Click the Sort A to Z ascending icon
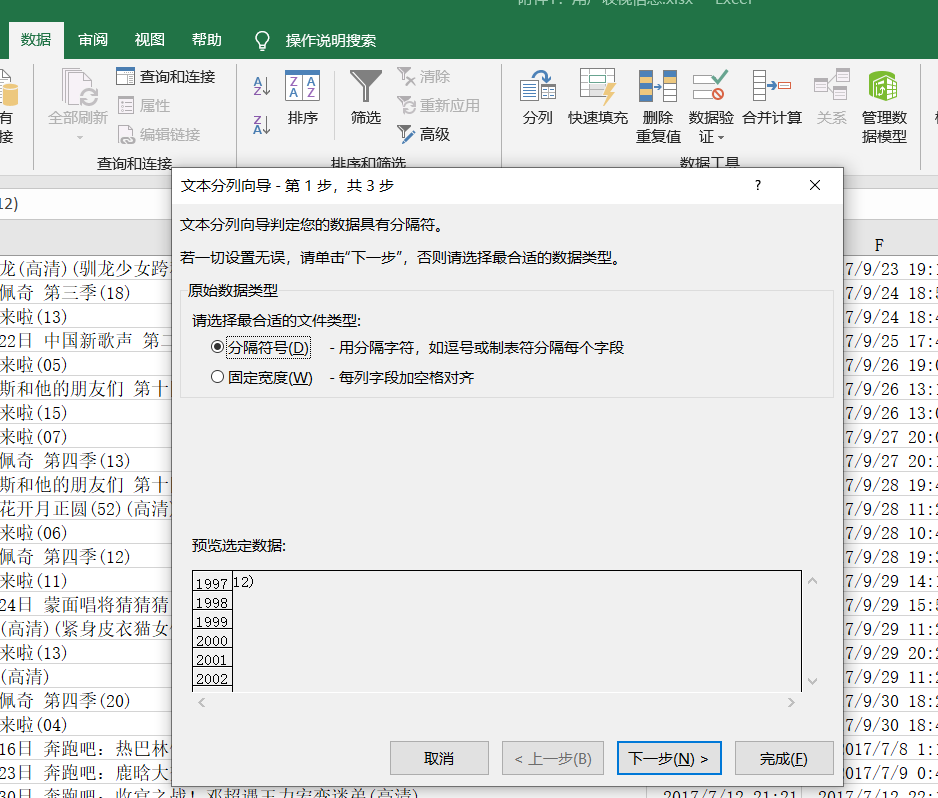Viewport: 938px width, 798px height. coord(261,86)
